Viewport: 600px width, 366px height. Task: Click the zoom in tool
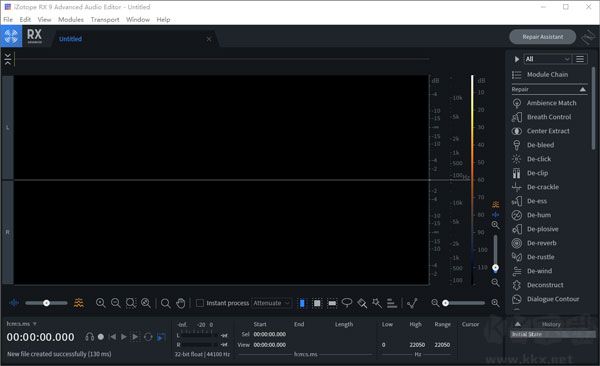click(x=101, y=303)
